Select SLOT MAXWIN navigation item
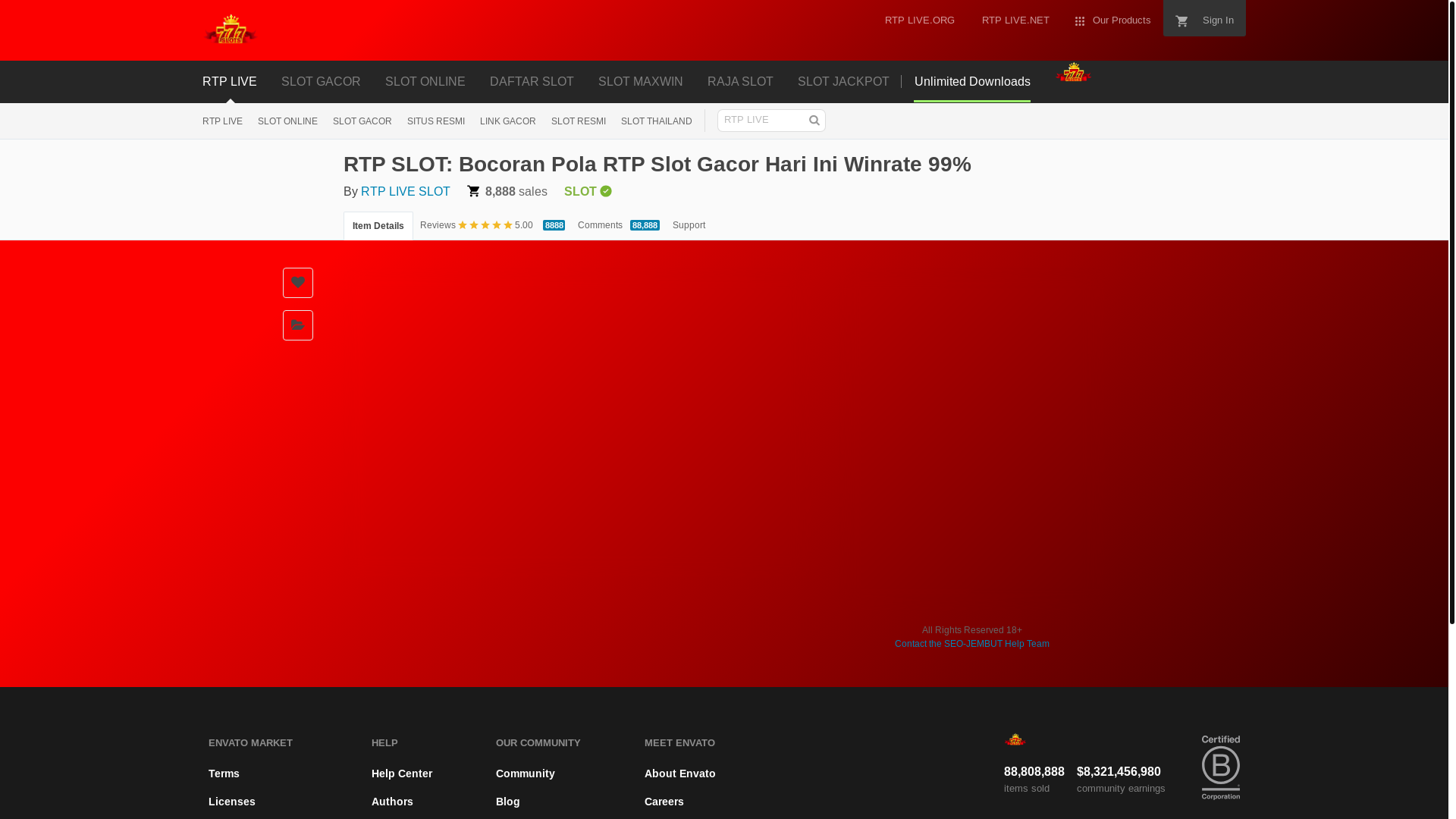 pyautogui.click(x=640, y=81)
